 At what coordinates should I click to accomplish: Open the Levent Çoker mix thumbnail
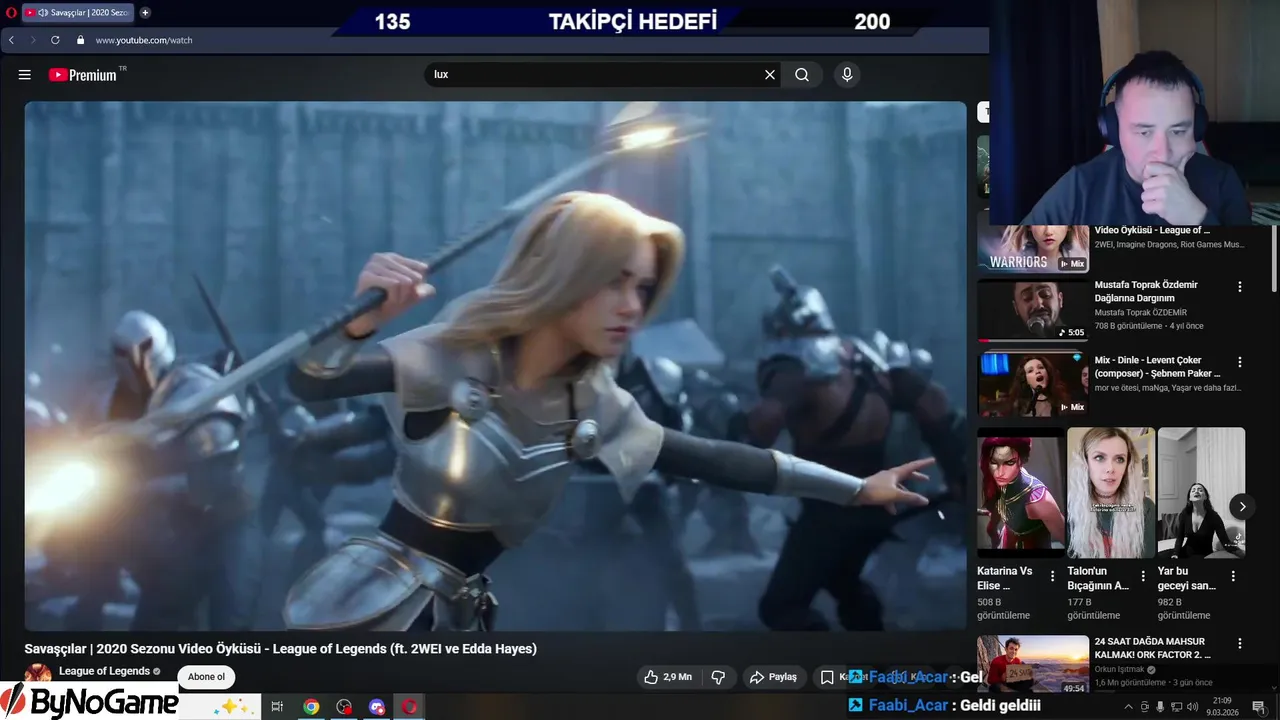click(x=1033, y=384)
